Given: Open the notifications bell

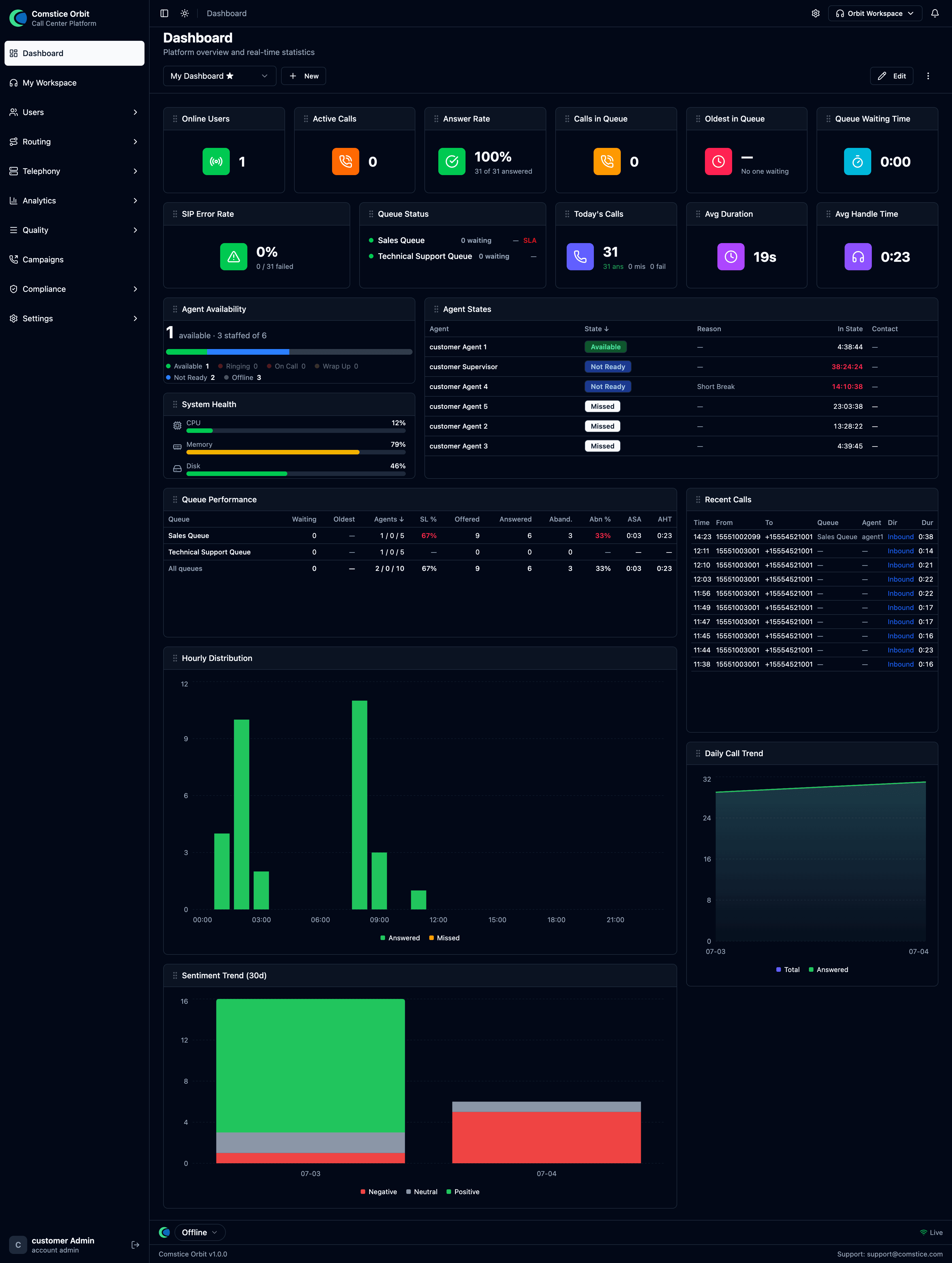Looking at the screenshot, I should click(935, 13).
